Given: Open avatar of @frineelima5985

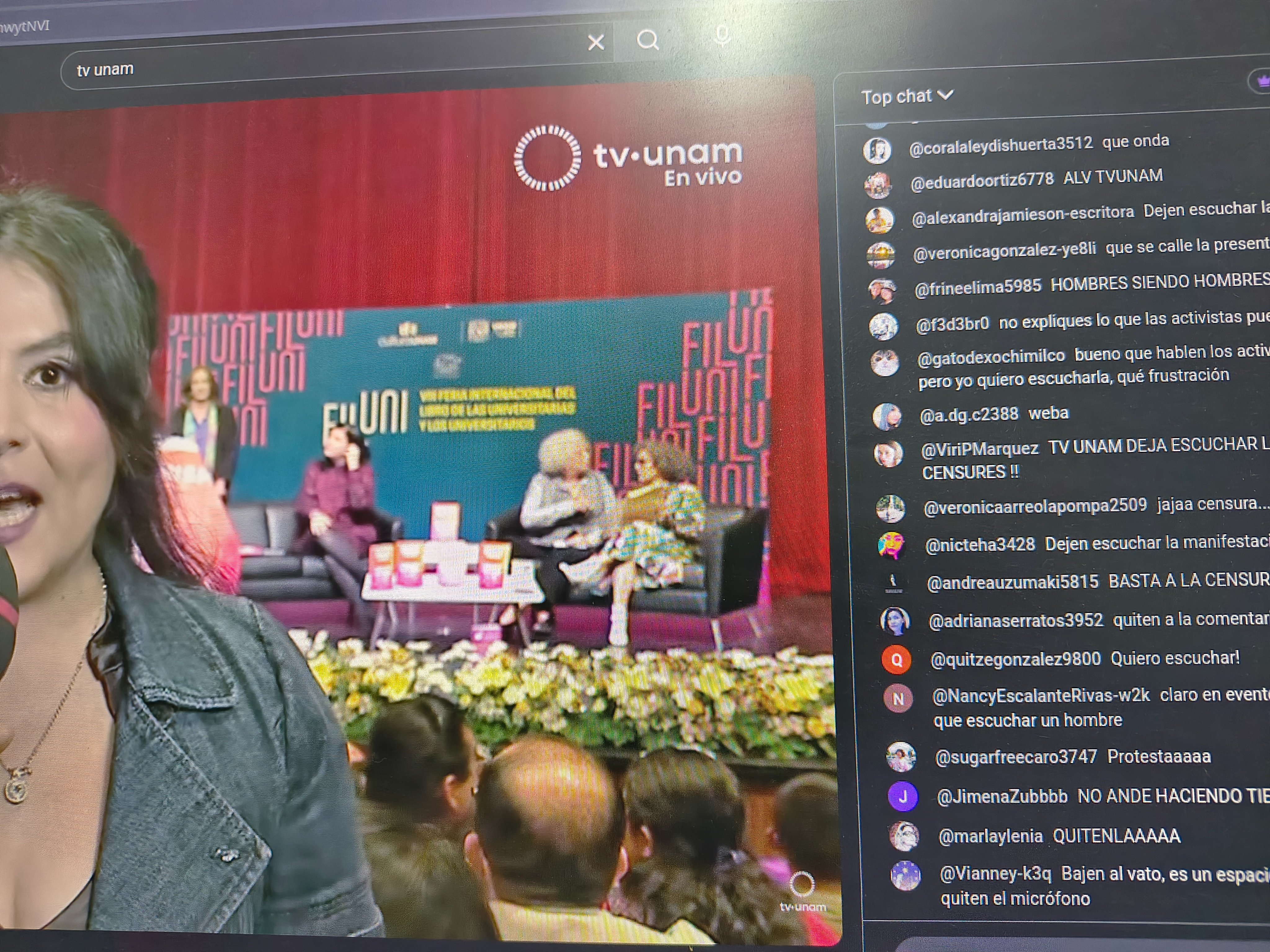Looking at the screenshot, I should pos(882,291).
